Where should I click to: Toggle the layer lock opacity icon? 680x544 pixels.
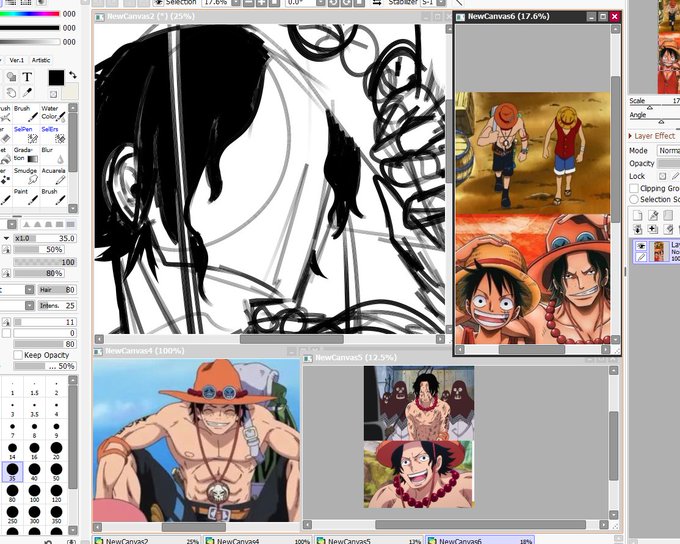coord(662,176)
